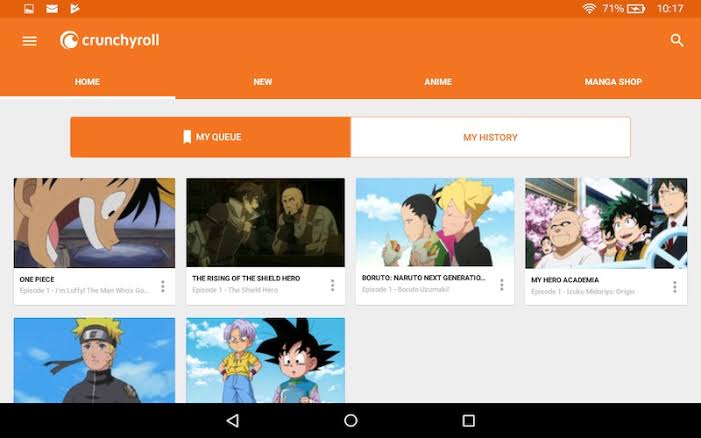
Task: Click 'Episode 1 - The Shield Hero' subtitle
Action: pyautogui.click(x=235, y=290)
